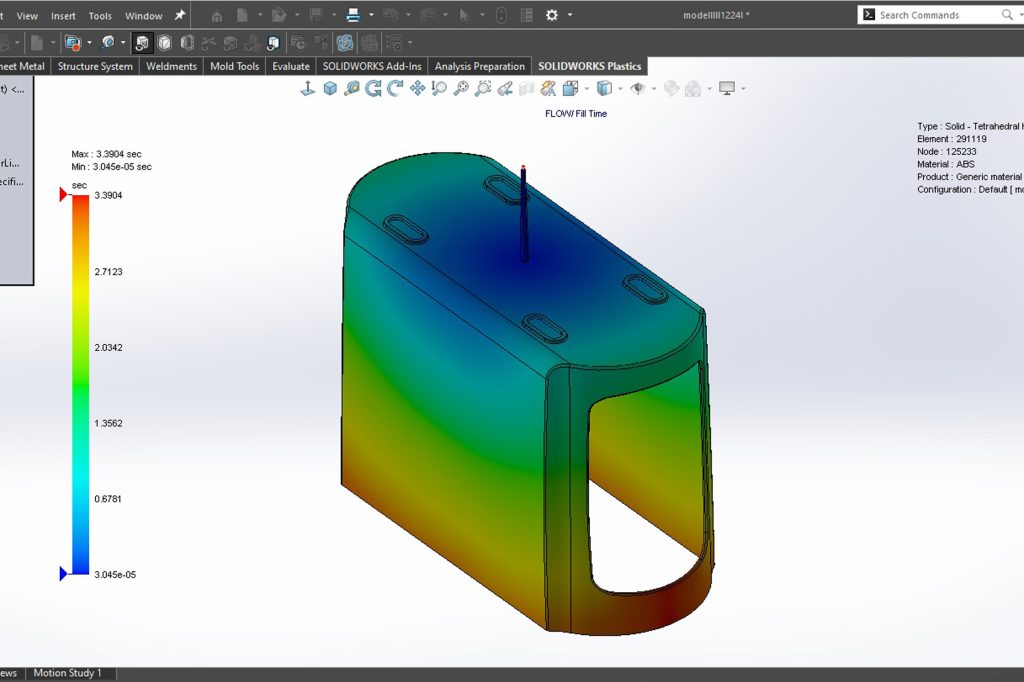The height and width of the screenshot is (682, 1024).
Task: Click the axis orientation icon in view toolbar
Action: (x=308, y=88)
